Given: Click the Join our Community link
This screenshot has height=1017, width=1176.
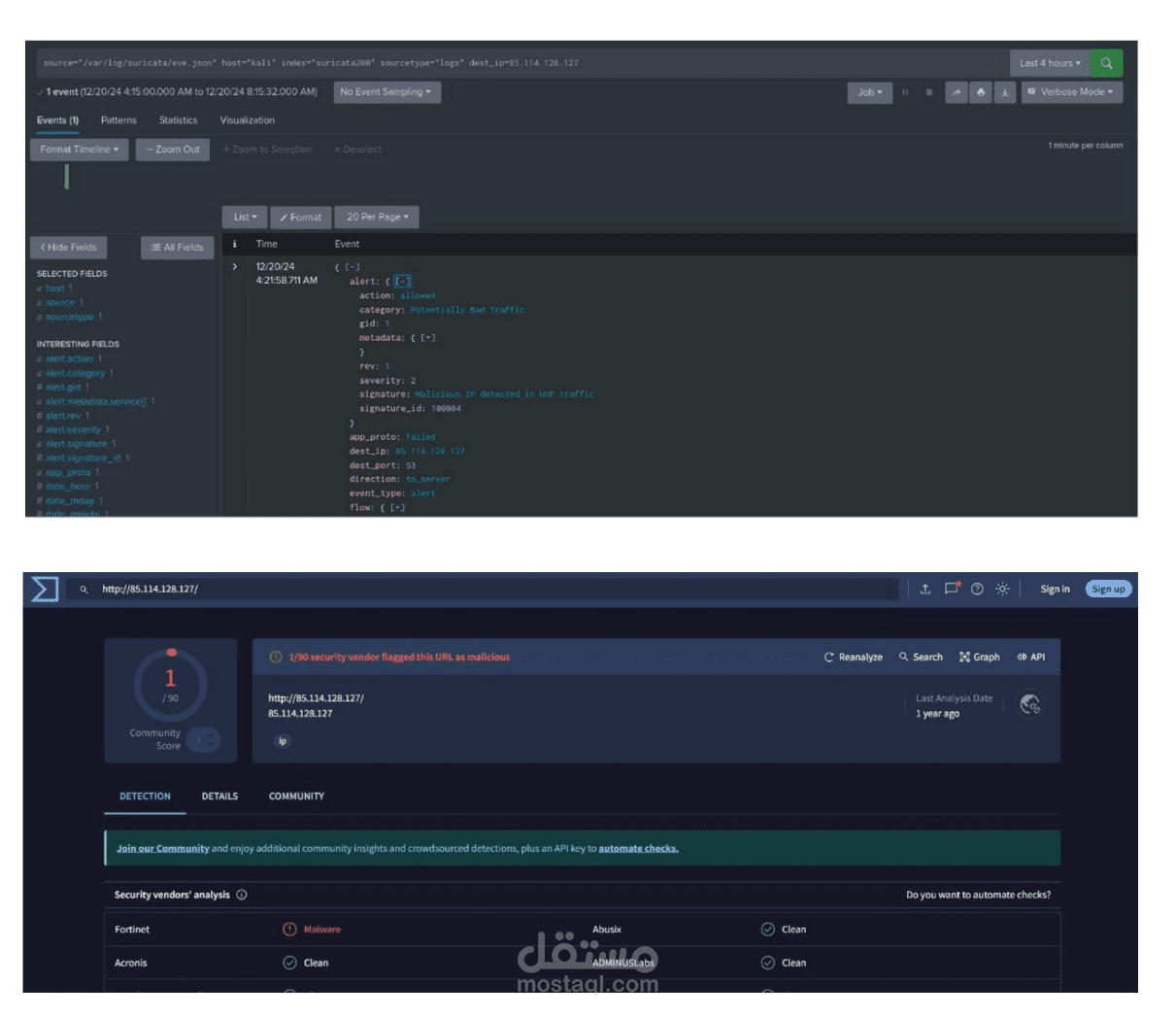Looking at the screenshot, I should pos(163,847).
